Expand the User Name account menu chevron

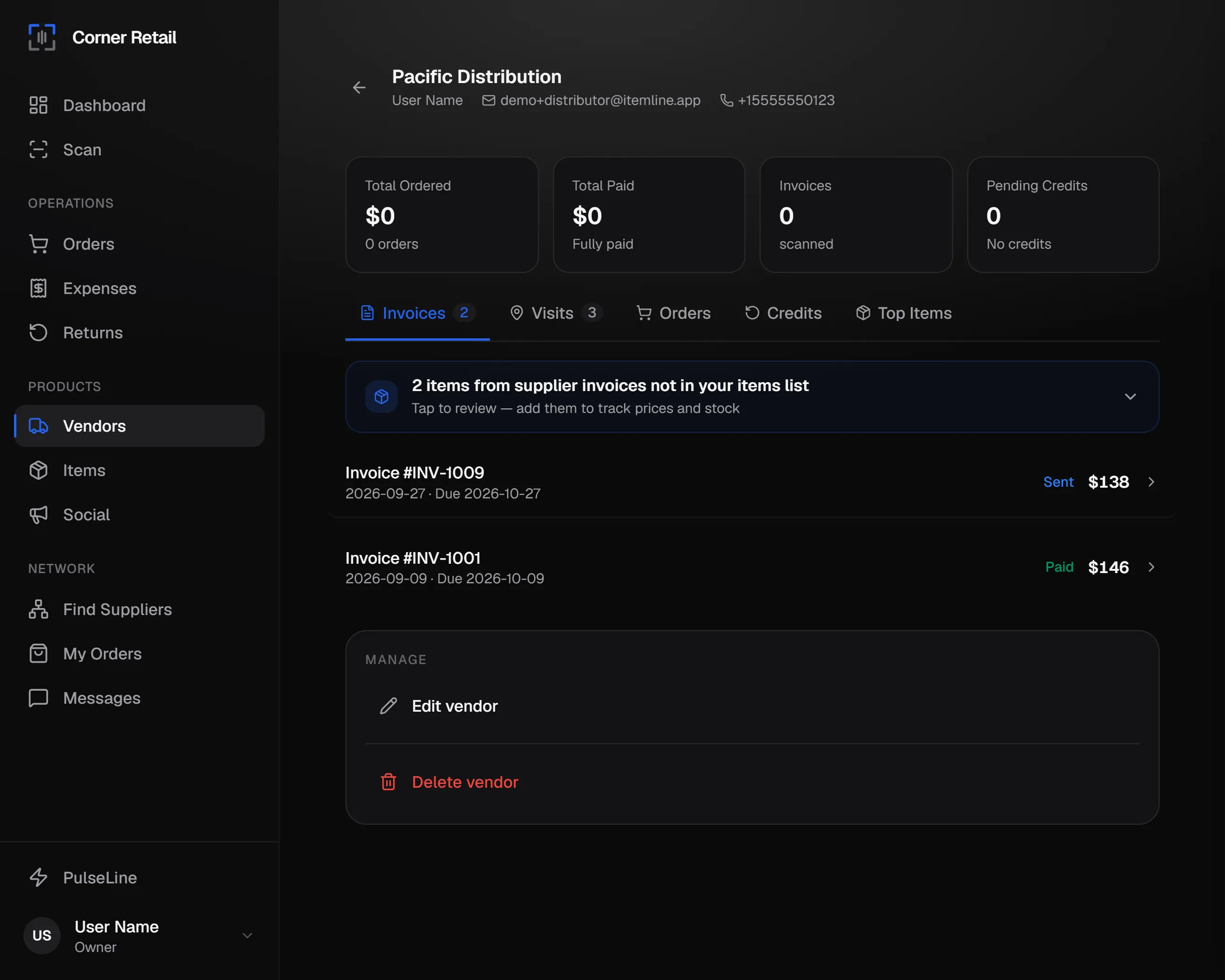coord(247,936)
